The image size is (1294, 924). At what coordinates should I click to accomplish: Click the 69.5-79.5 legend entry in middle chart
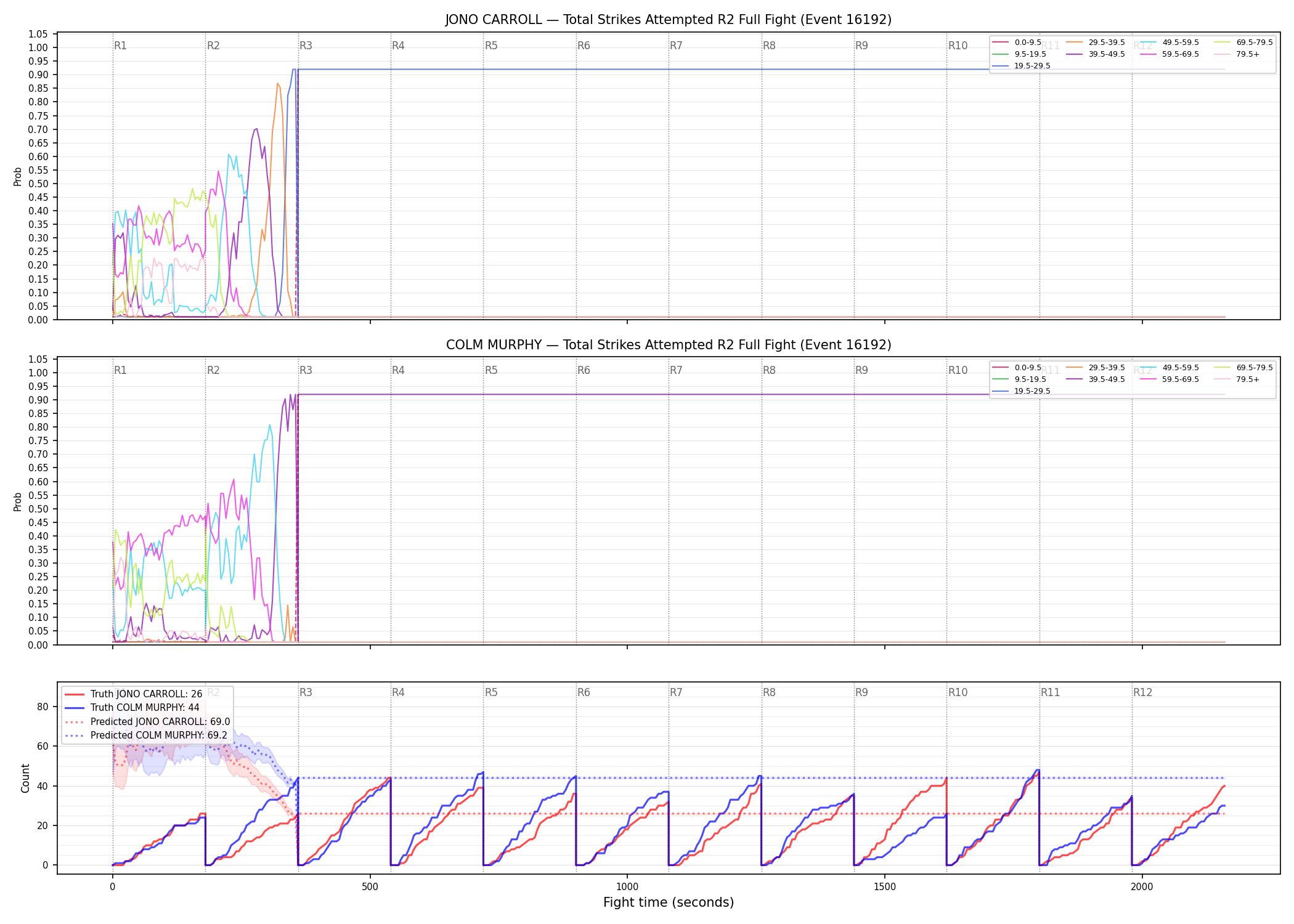click(1243, 368)
